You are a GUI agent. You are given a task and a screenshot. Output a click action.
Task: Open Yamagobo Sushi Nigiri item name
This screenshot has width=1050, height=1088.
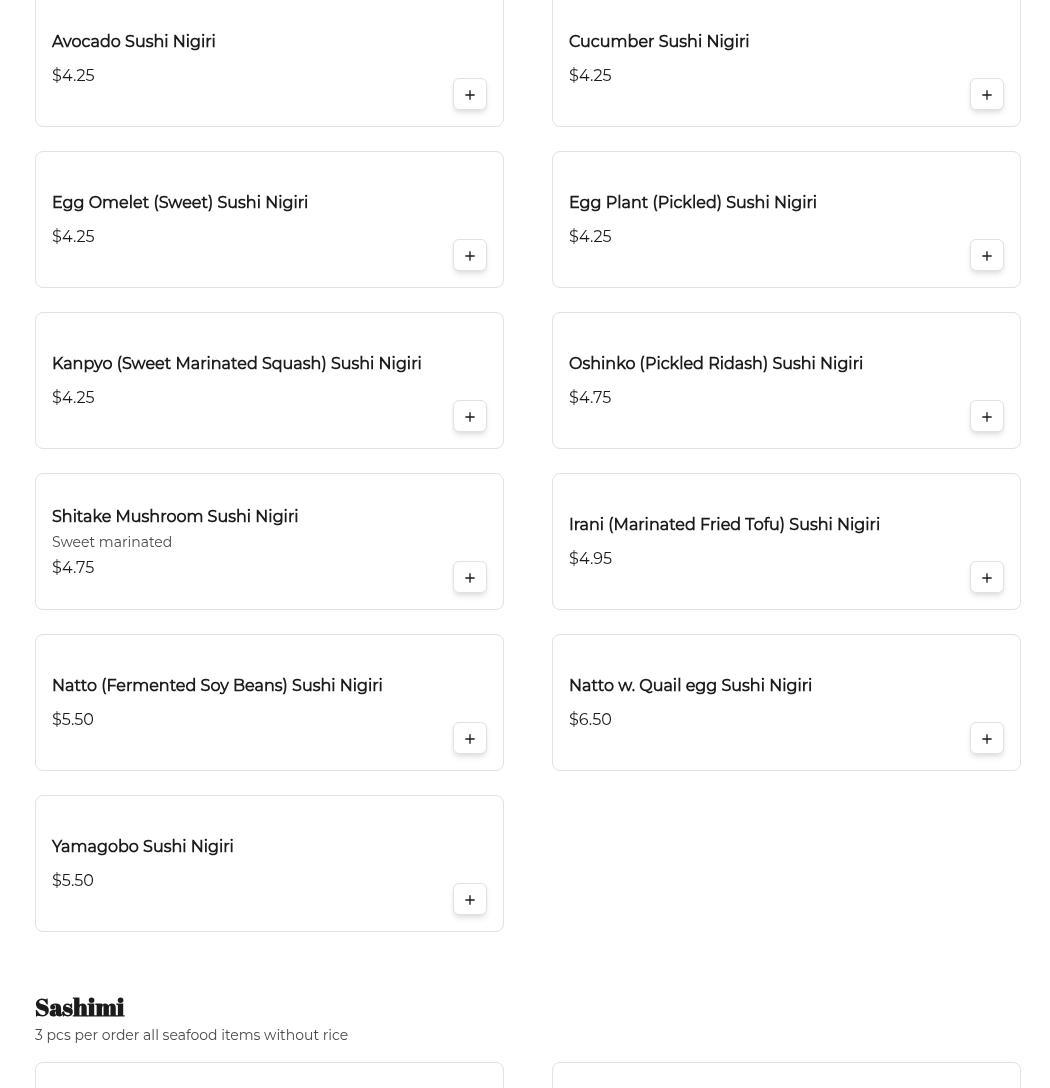click(142, 847)
